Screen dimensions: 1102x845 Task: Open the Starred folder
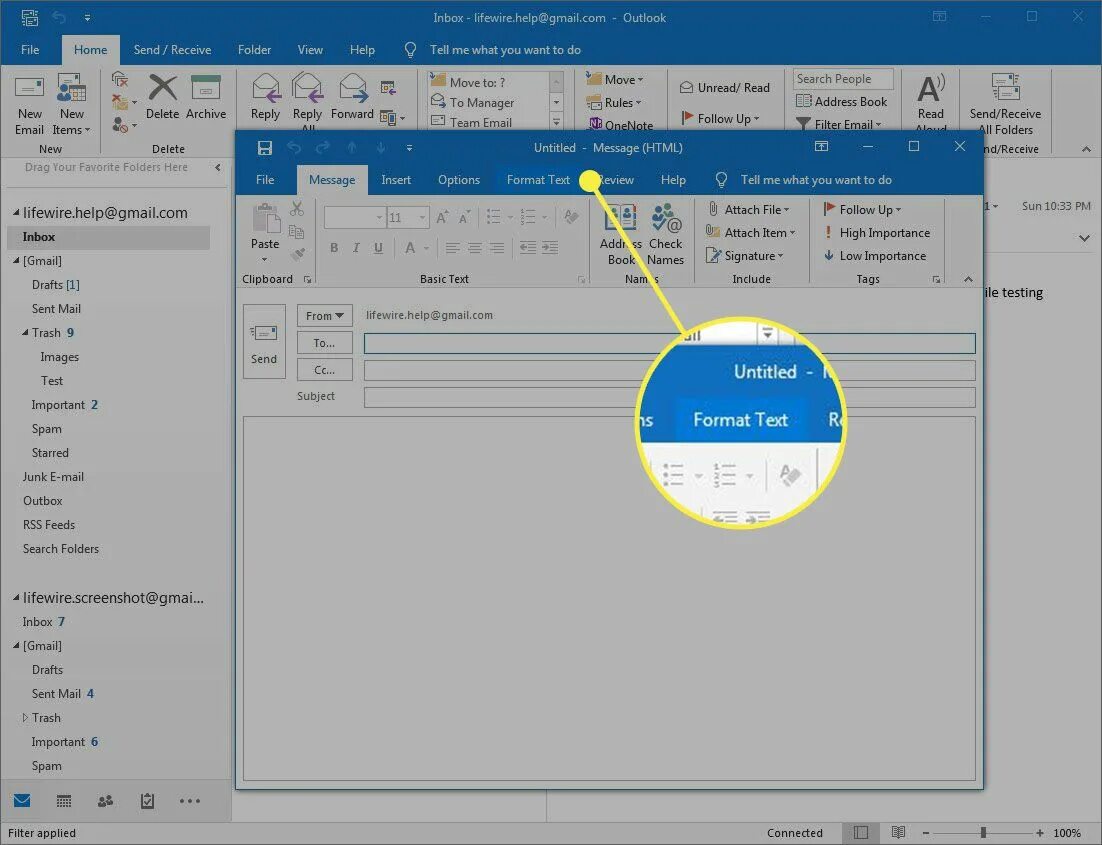pos(50,453)
